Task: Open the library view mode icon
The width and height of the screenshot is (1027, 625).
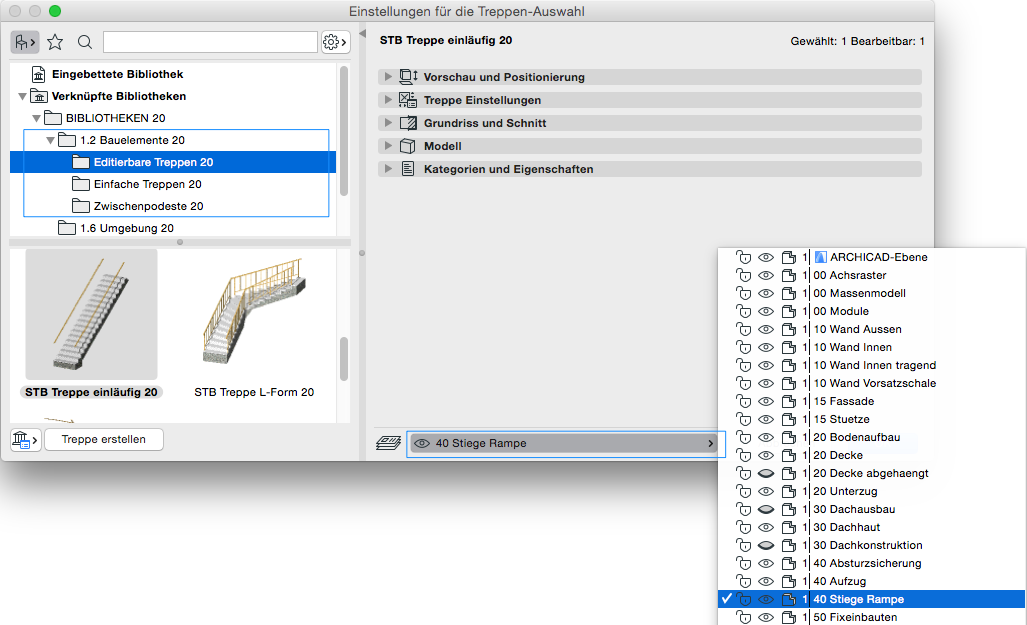Action: [25, 42]
